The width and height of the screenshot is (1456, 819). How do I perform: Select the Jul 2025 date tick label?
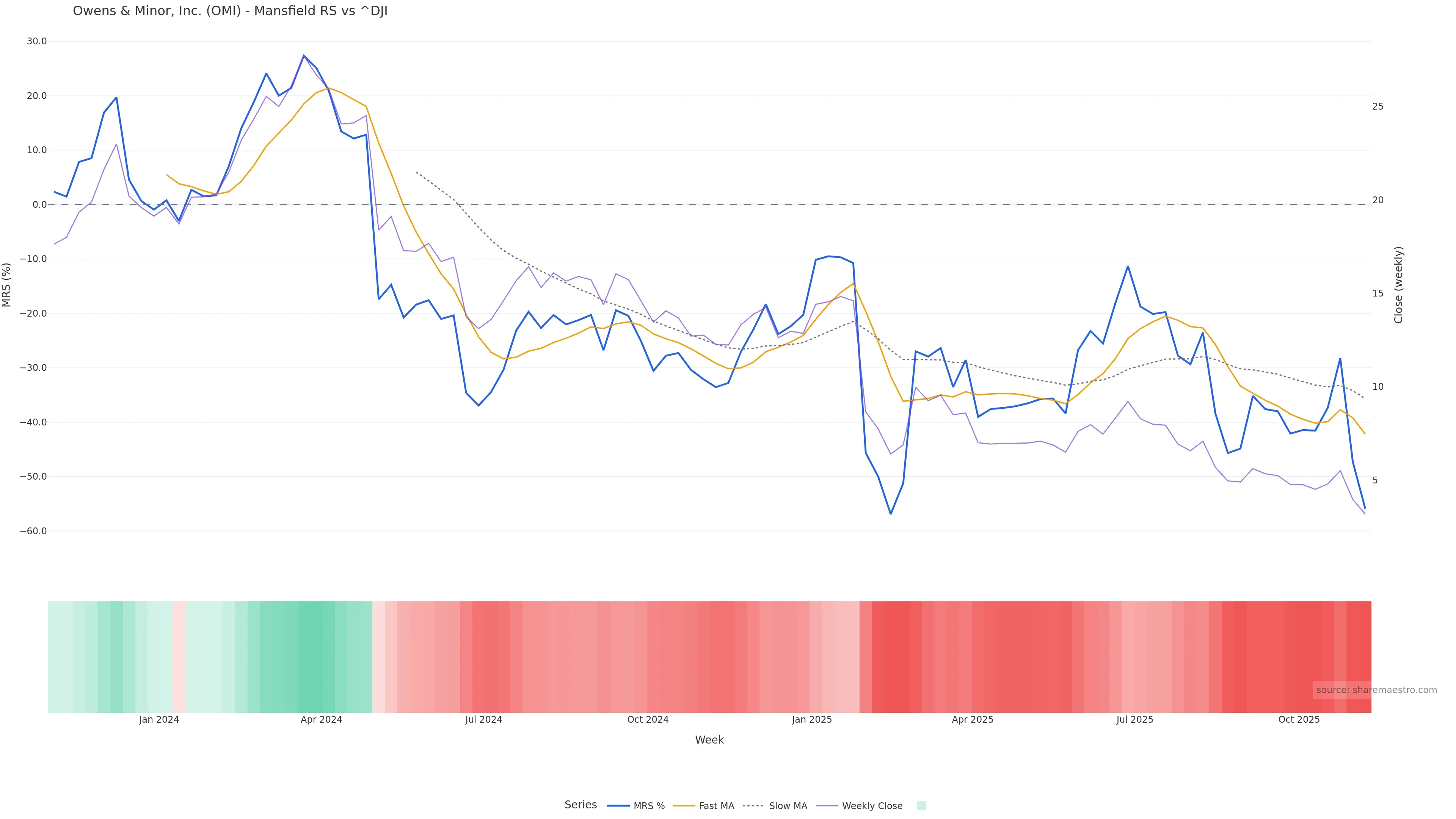coord(1134,720)
